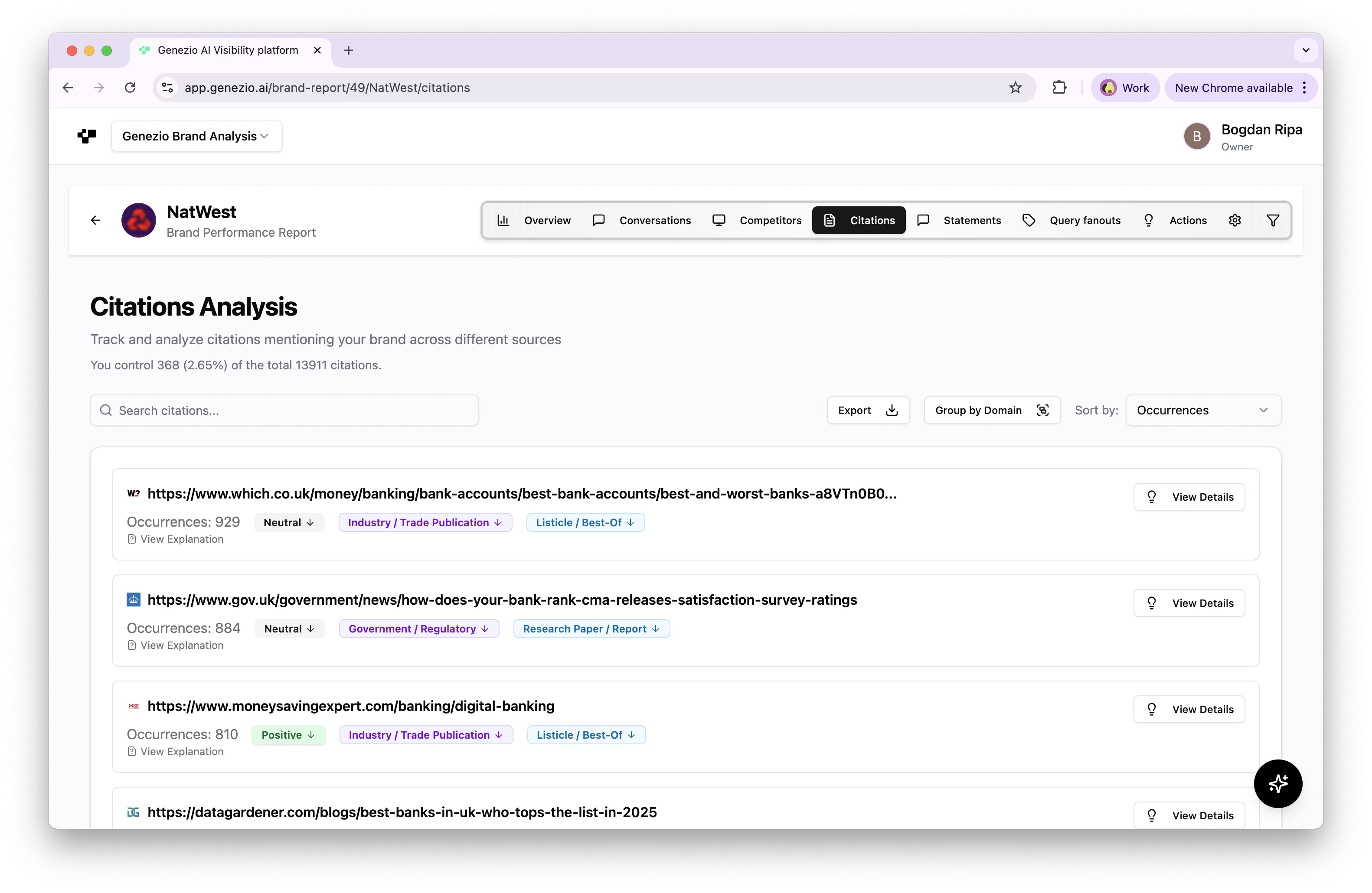1372x893 pixels.
Task: Click Bogdan Ripa's owner avatar
Action: pyautogui.click(x=1196, y=136)
